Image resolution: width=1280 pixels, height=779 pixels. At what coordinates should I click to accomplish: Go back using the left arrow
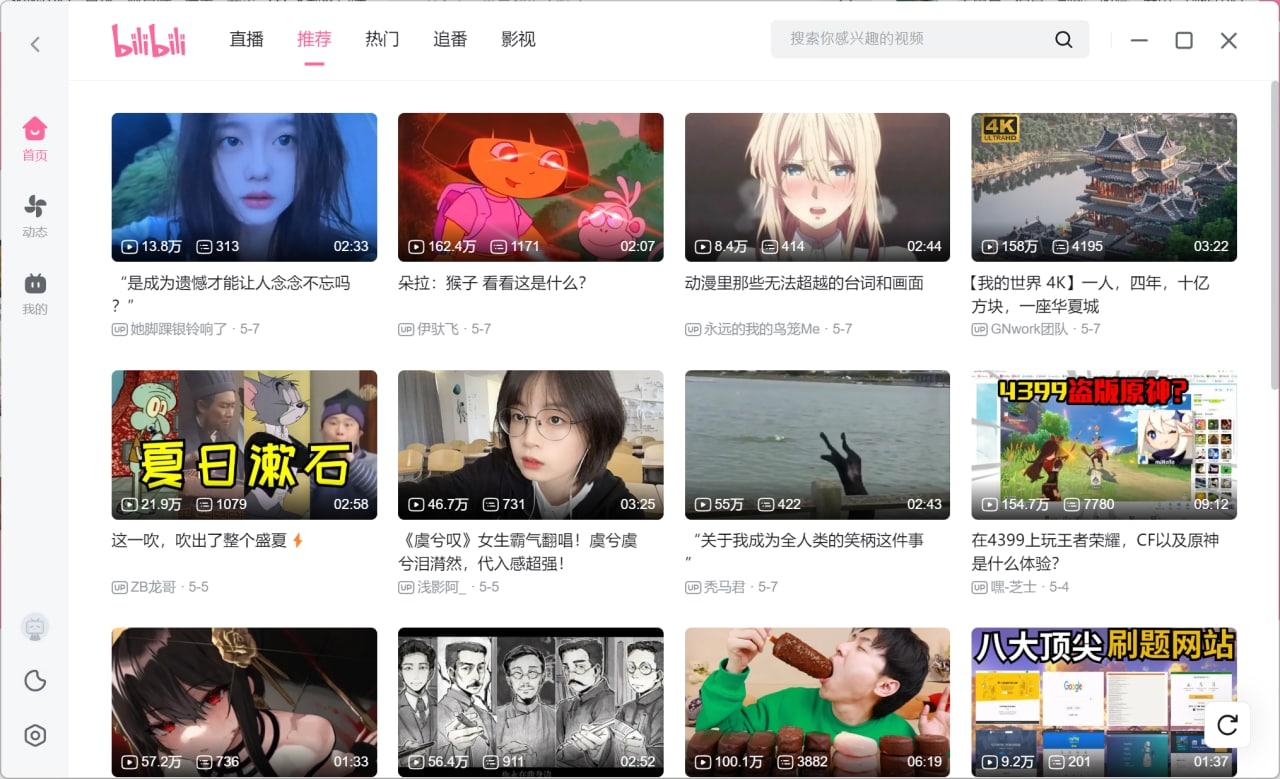tap(35, 44)
